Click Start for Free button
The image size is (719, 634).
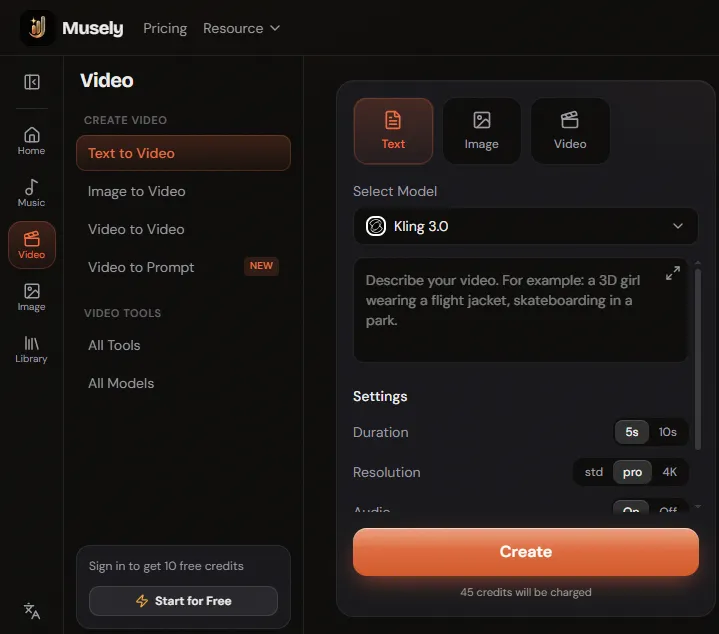(x=183, y=601)
